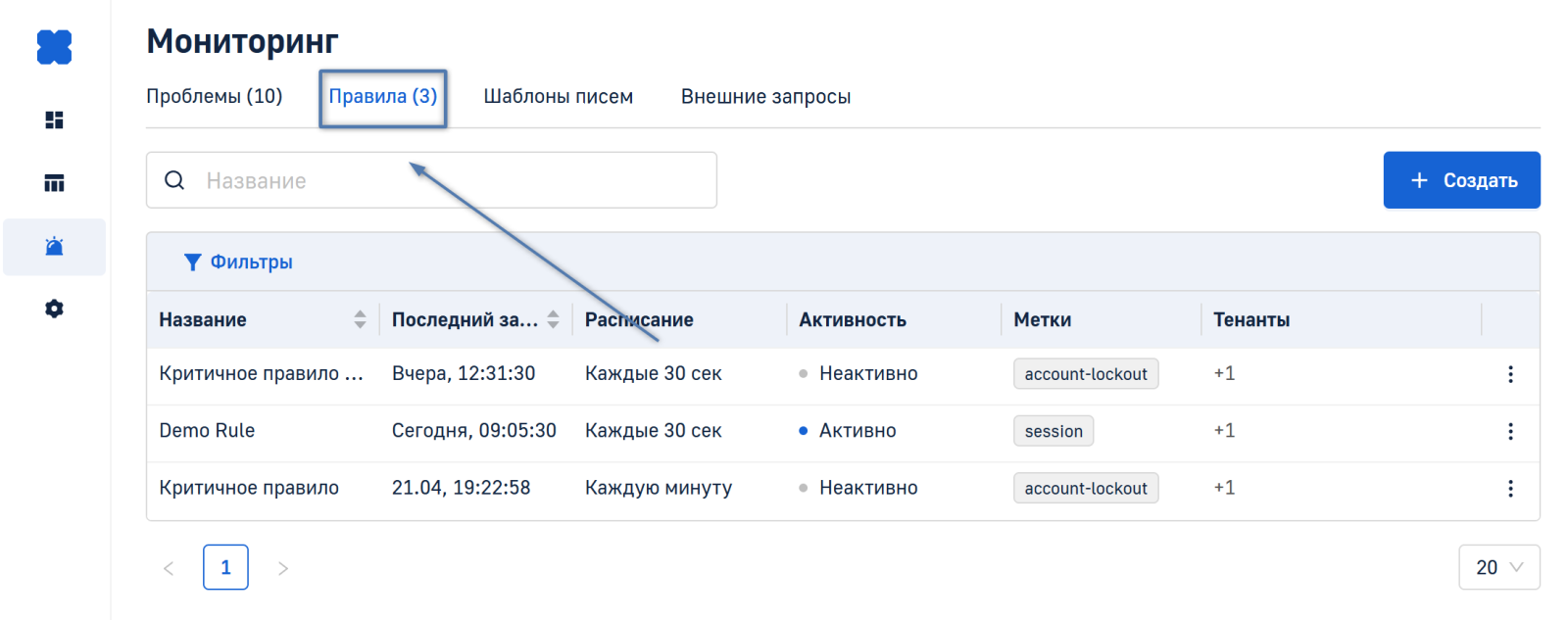Open the dashboard grid icon in sidebar

[54, 119]
